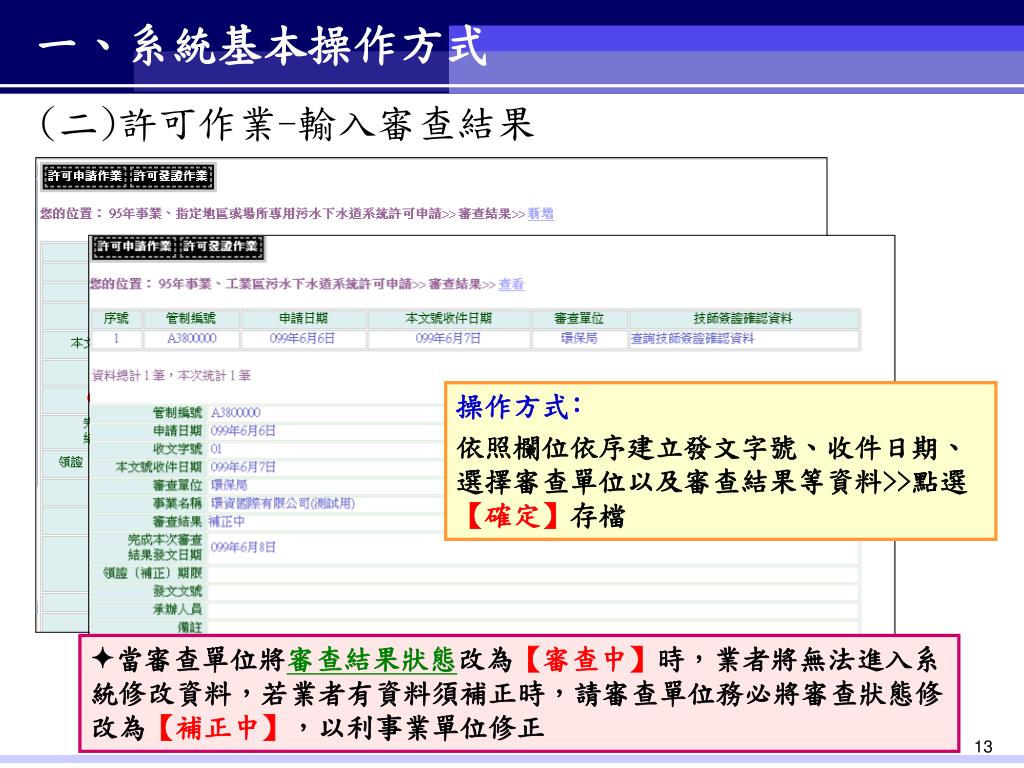Click the 序號 column header
Viewport: 1024px width, 768px height.
click(116, 319)
